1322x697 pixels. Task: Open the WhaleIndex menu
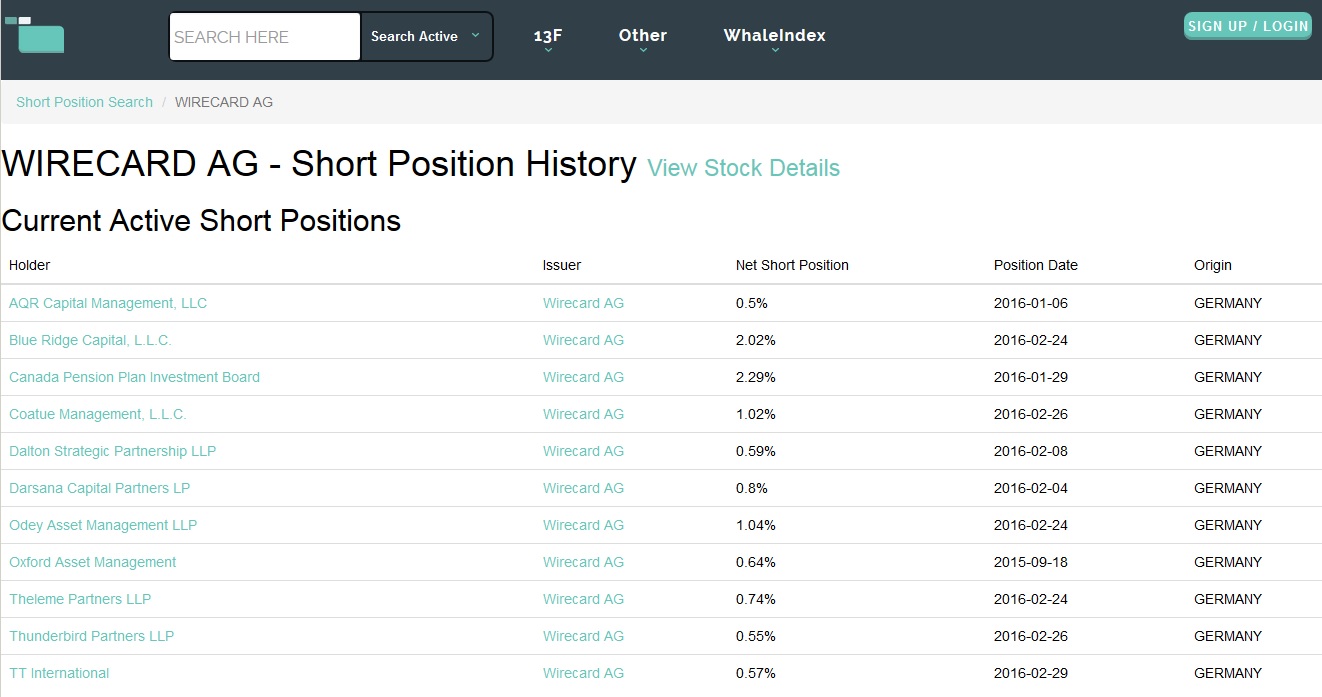pos(774,37)
